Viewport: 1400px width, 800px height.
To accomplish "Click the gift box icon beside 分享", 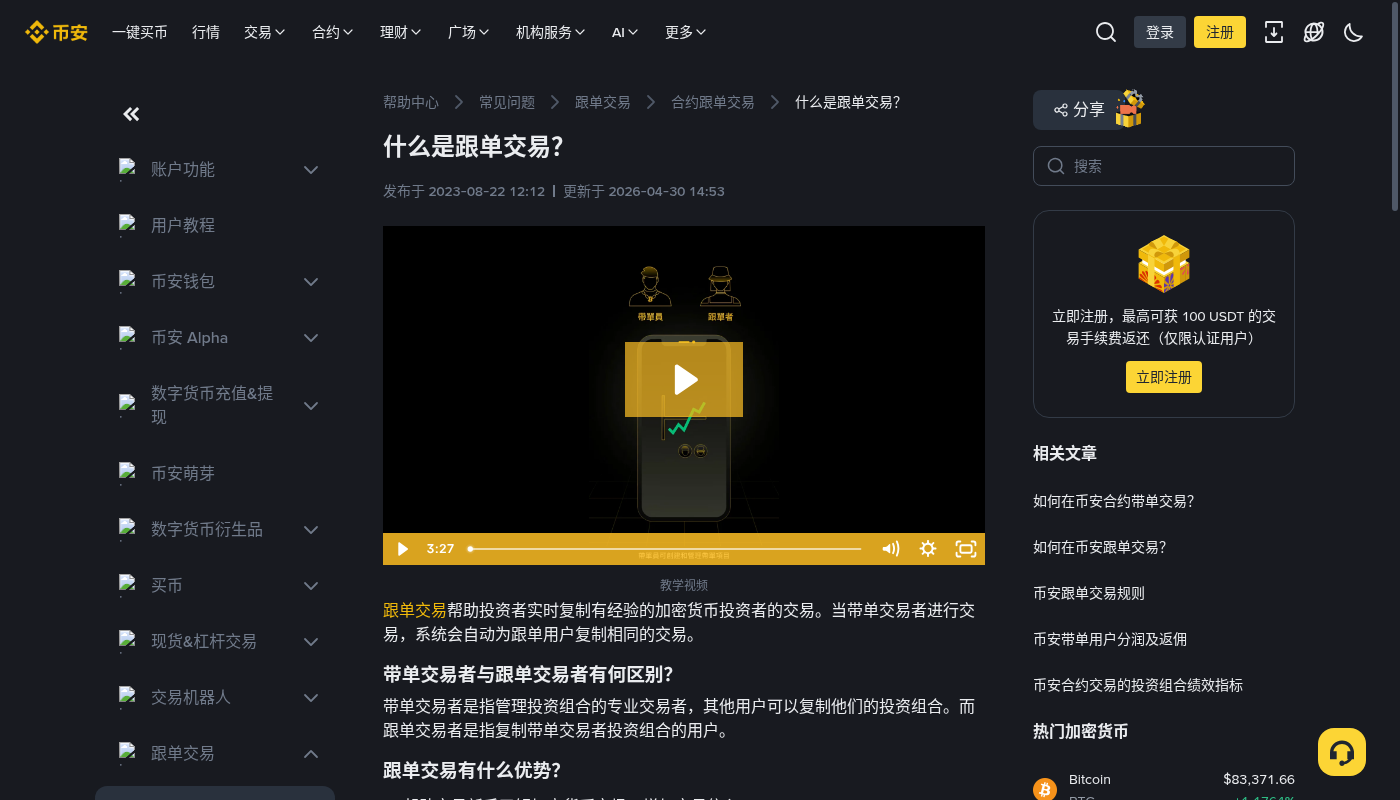I will (1129, 109).
